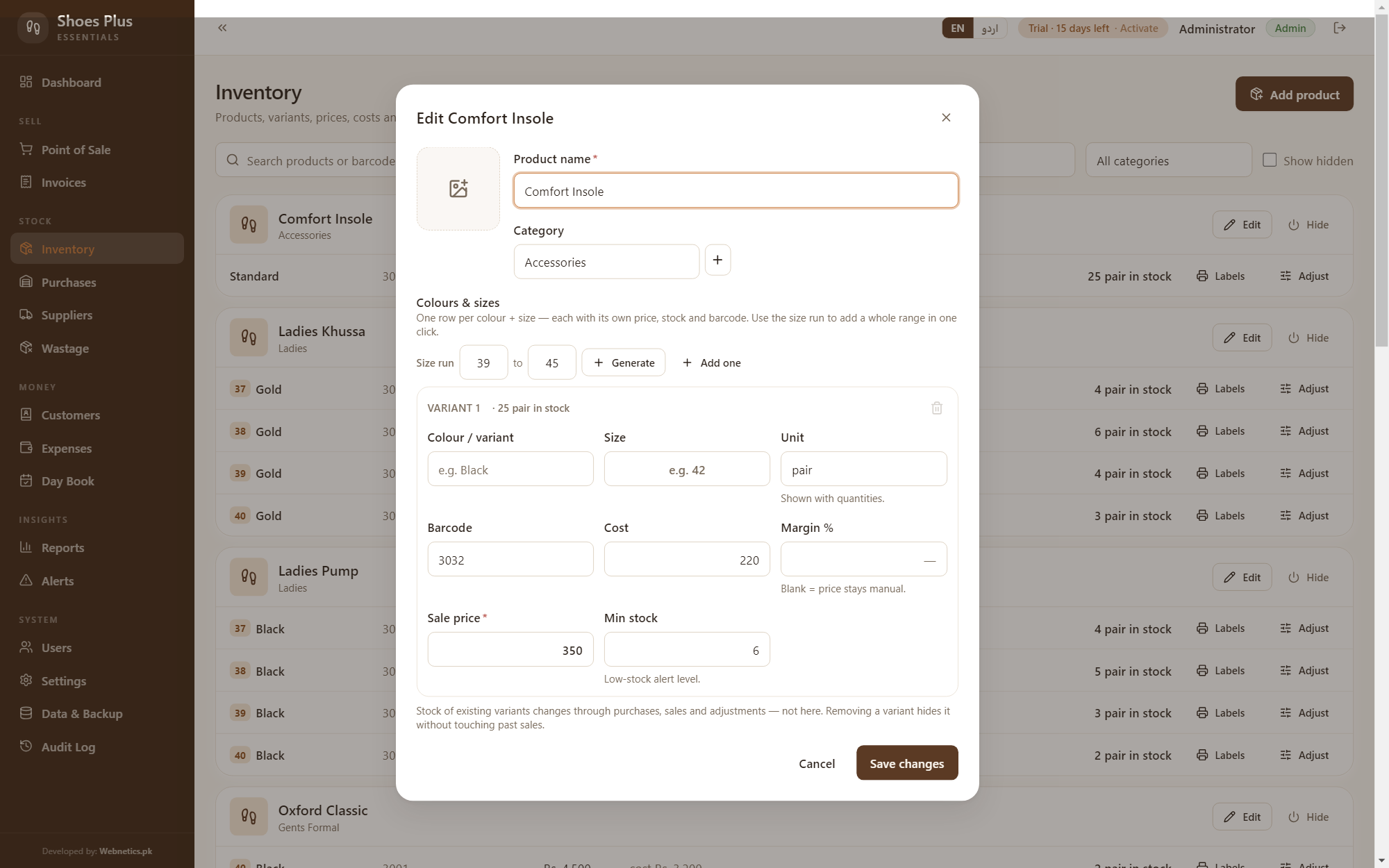Click search magnifier icon in inventory search
Screen dimensions: 1389x868
pos(233,160)
